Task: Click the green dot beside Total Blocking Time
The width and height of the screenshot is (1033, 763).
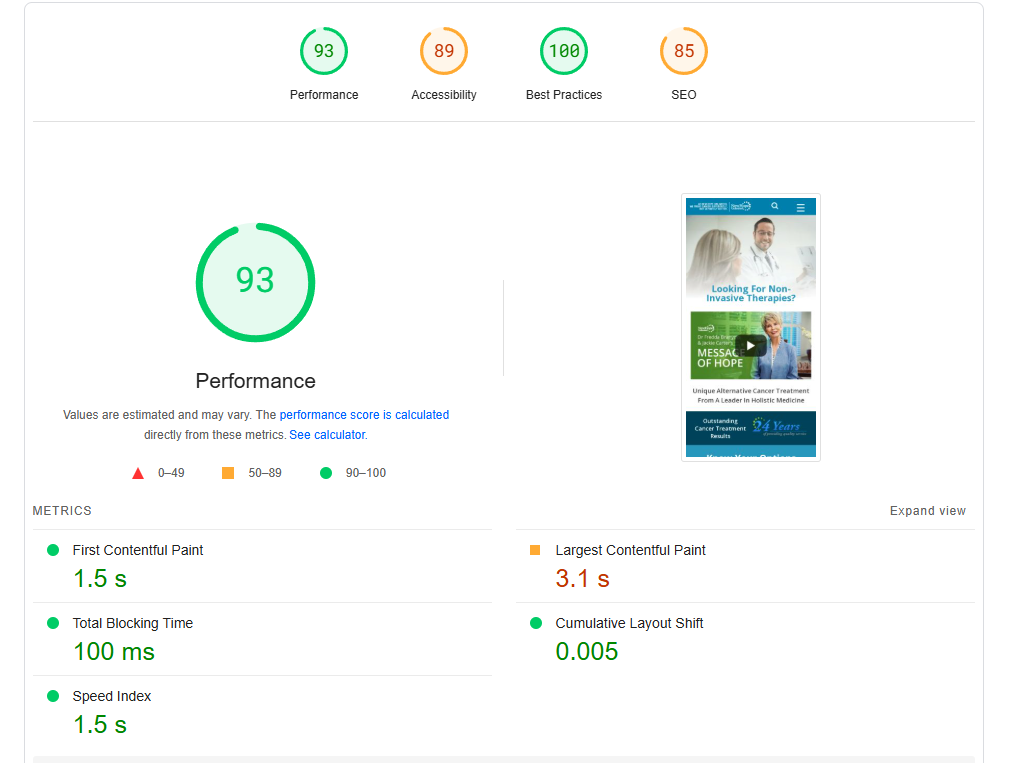Action: tap(53, 623)
